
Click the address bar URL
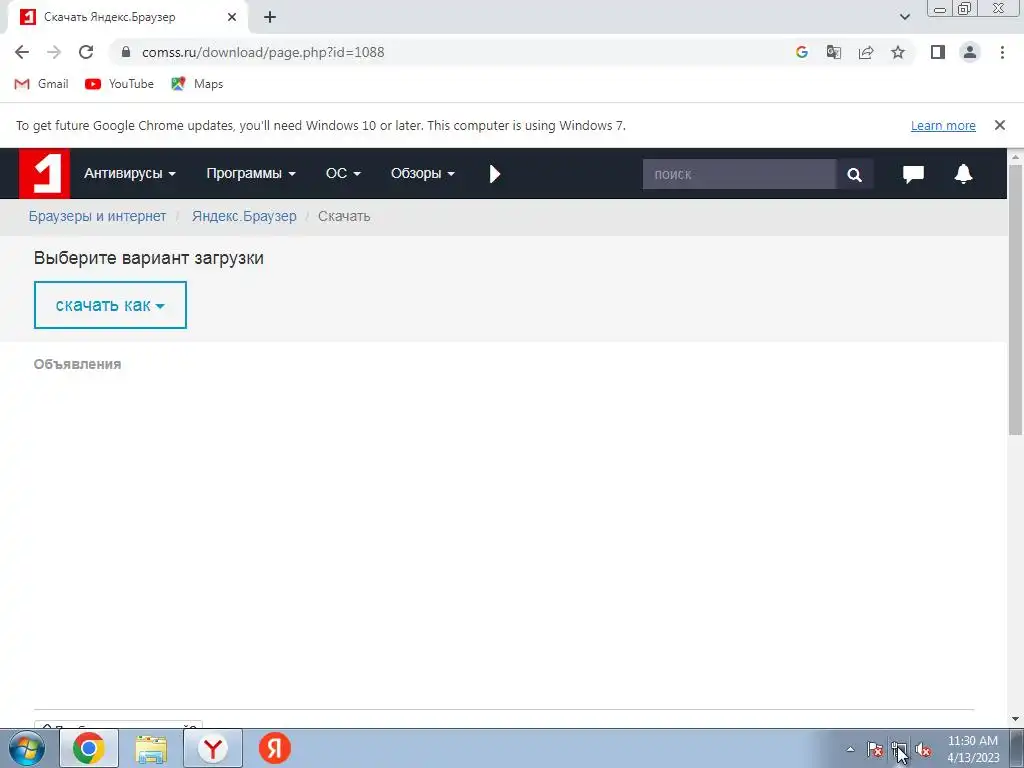click(x=263, y=52)
